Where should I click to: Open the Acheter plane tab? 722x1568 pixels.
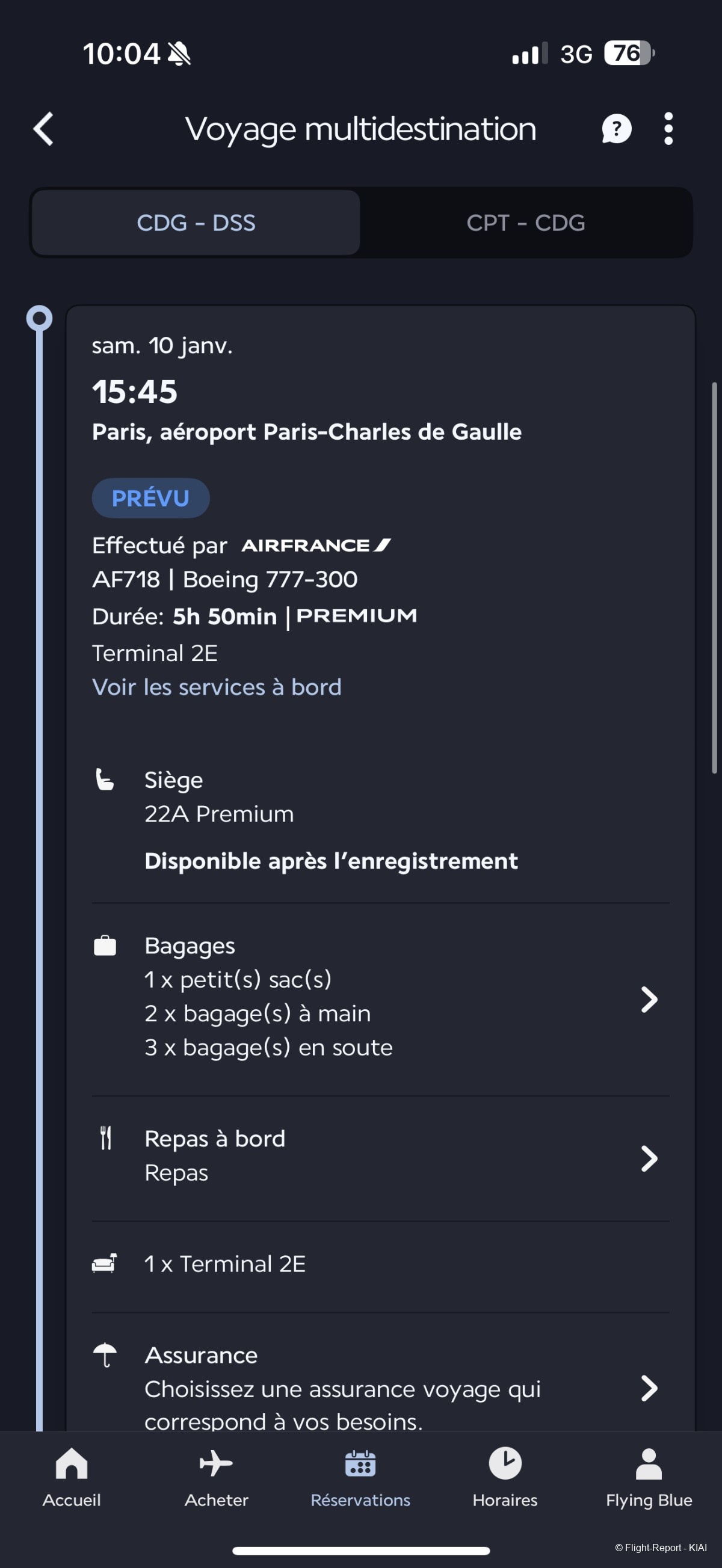(216, 1477)
